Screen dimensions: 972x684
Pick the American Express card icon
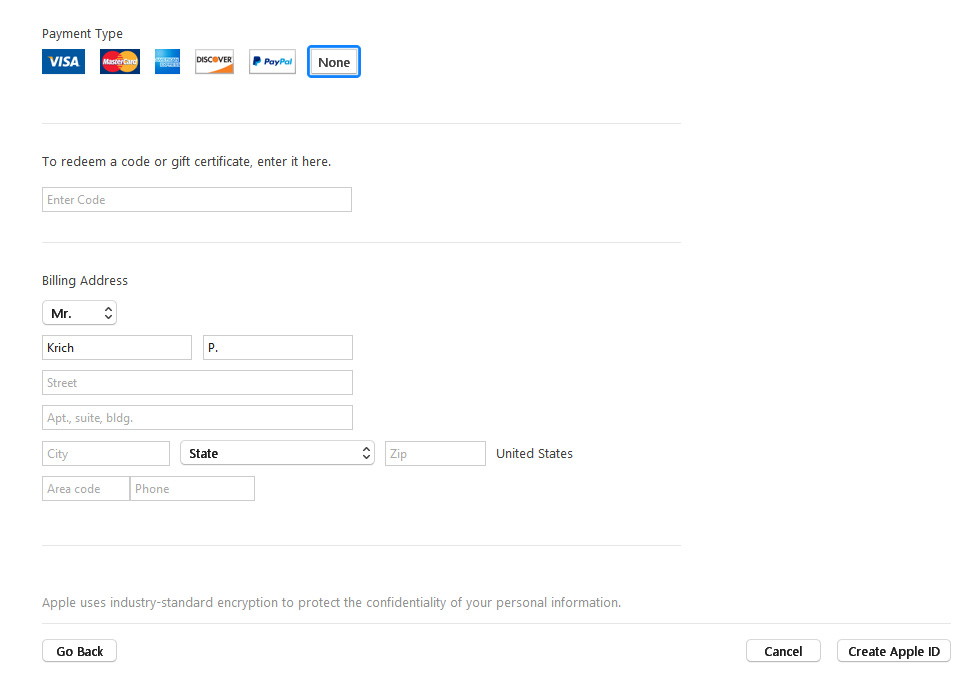(167, 62)
